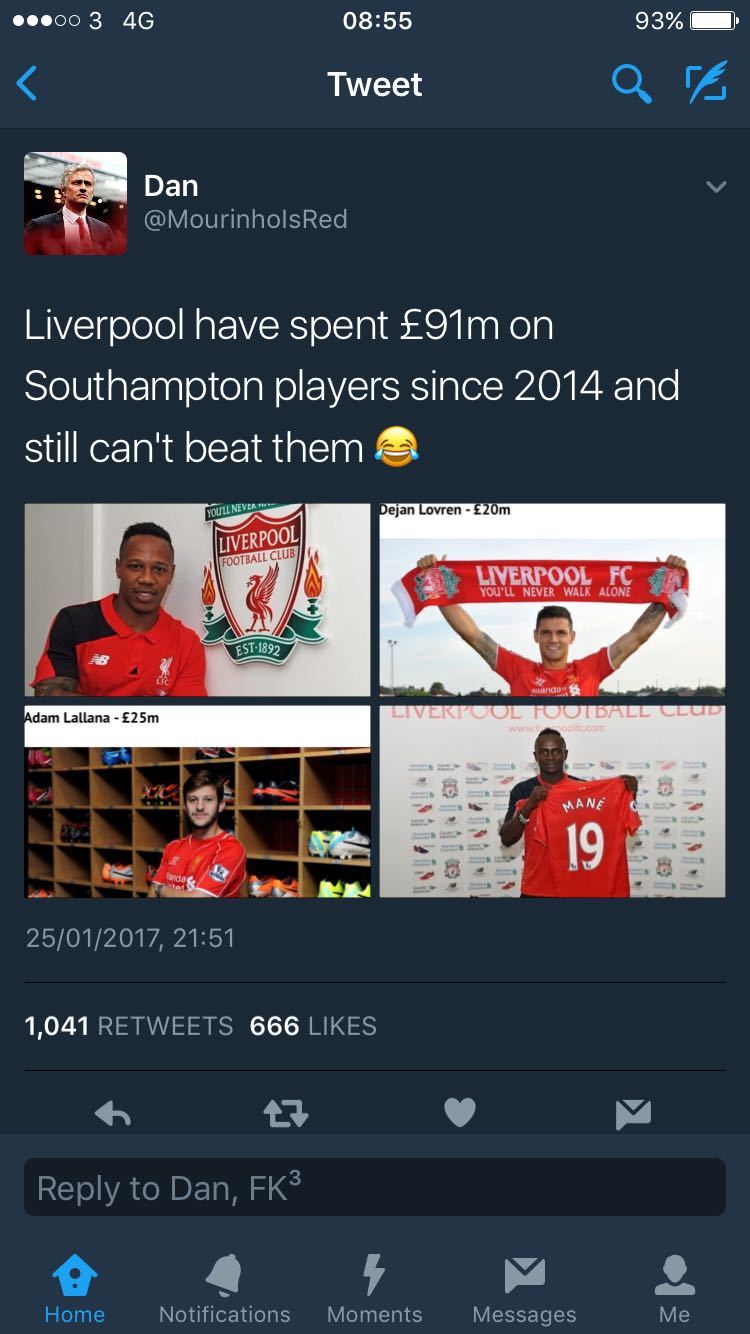Tap the back arrow icon

click(28, 84)
